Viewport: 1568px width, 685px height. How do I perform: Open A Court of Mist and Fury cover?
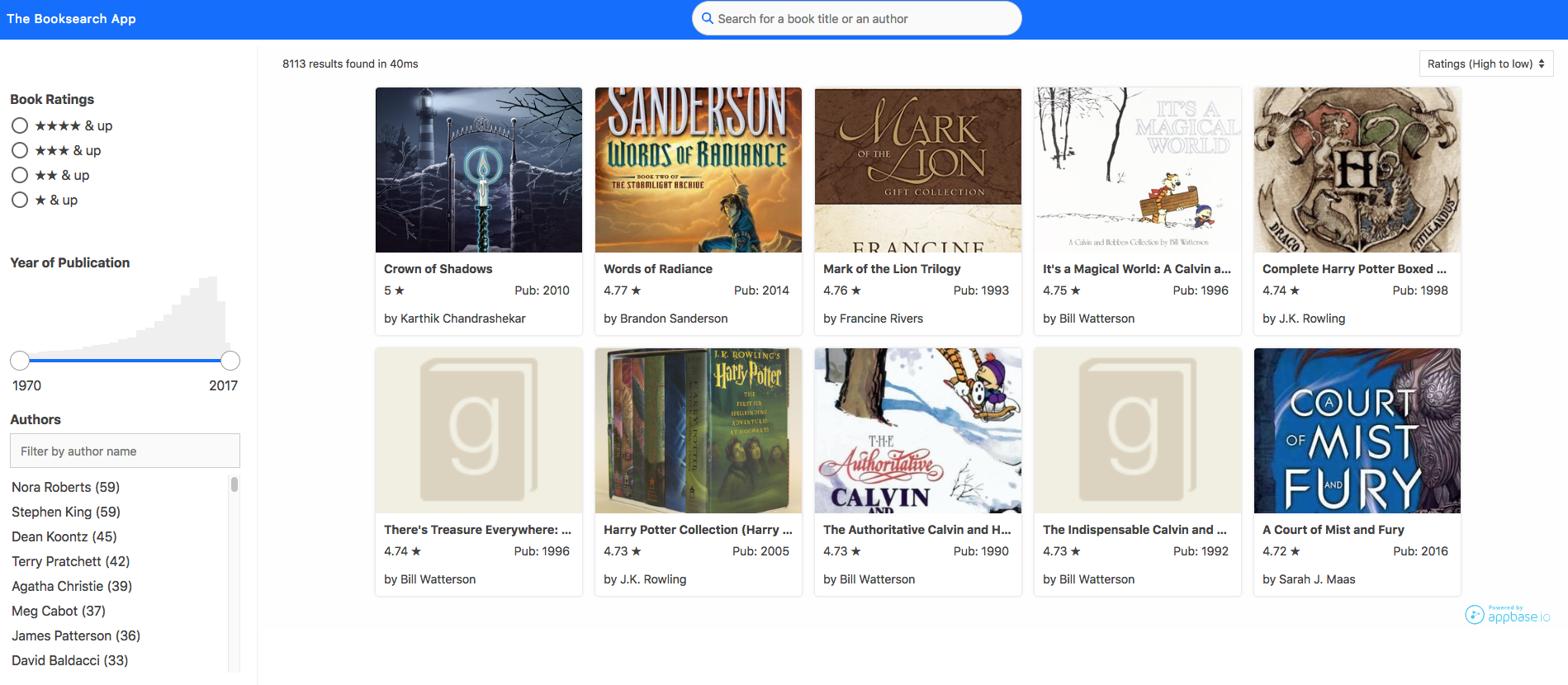tap(1357, 431)
